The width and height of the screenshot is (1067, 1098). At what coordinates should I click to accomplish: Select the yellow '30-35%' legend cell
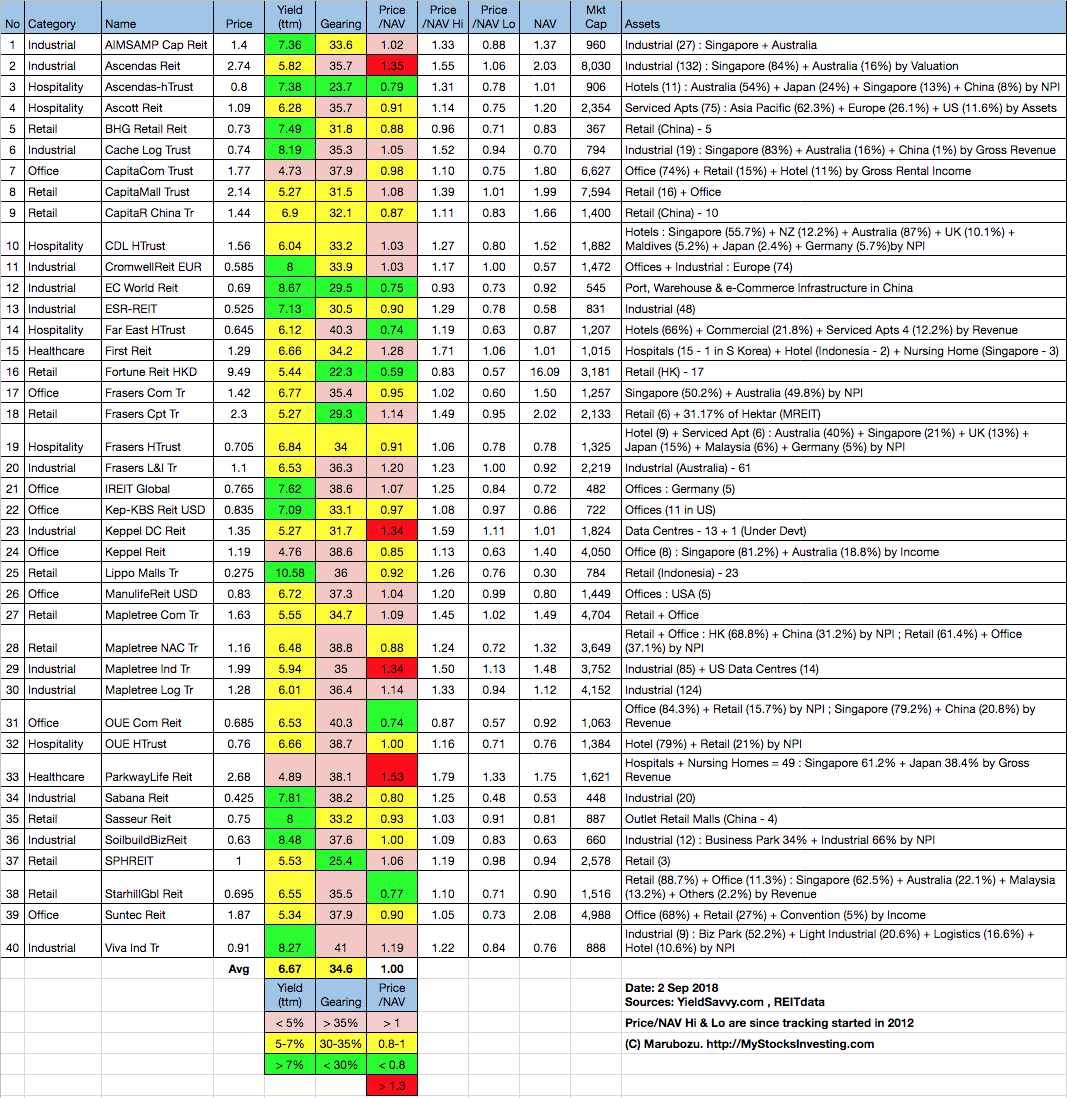tap(341, 1044)
